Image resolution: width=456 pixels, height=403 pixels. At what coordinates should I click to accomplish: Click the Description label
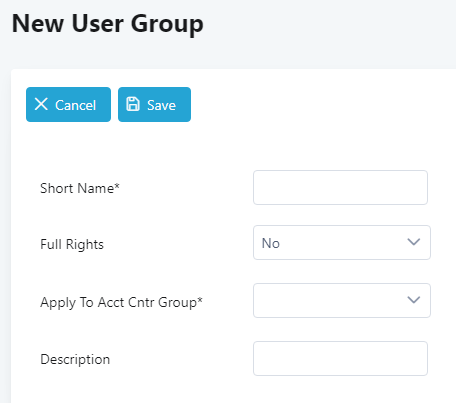[75, 360]
